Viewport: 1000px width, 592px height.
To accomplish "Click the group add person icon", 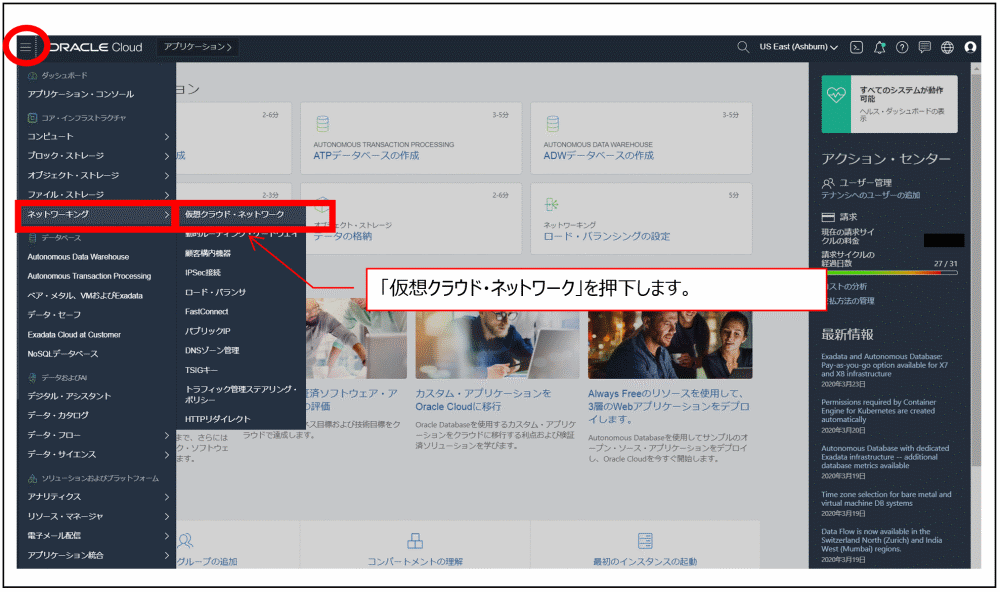I will click(x=186, y=541).
